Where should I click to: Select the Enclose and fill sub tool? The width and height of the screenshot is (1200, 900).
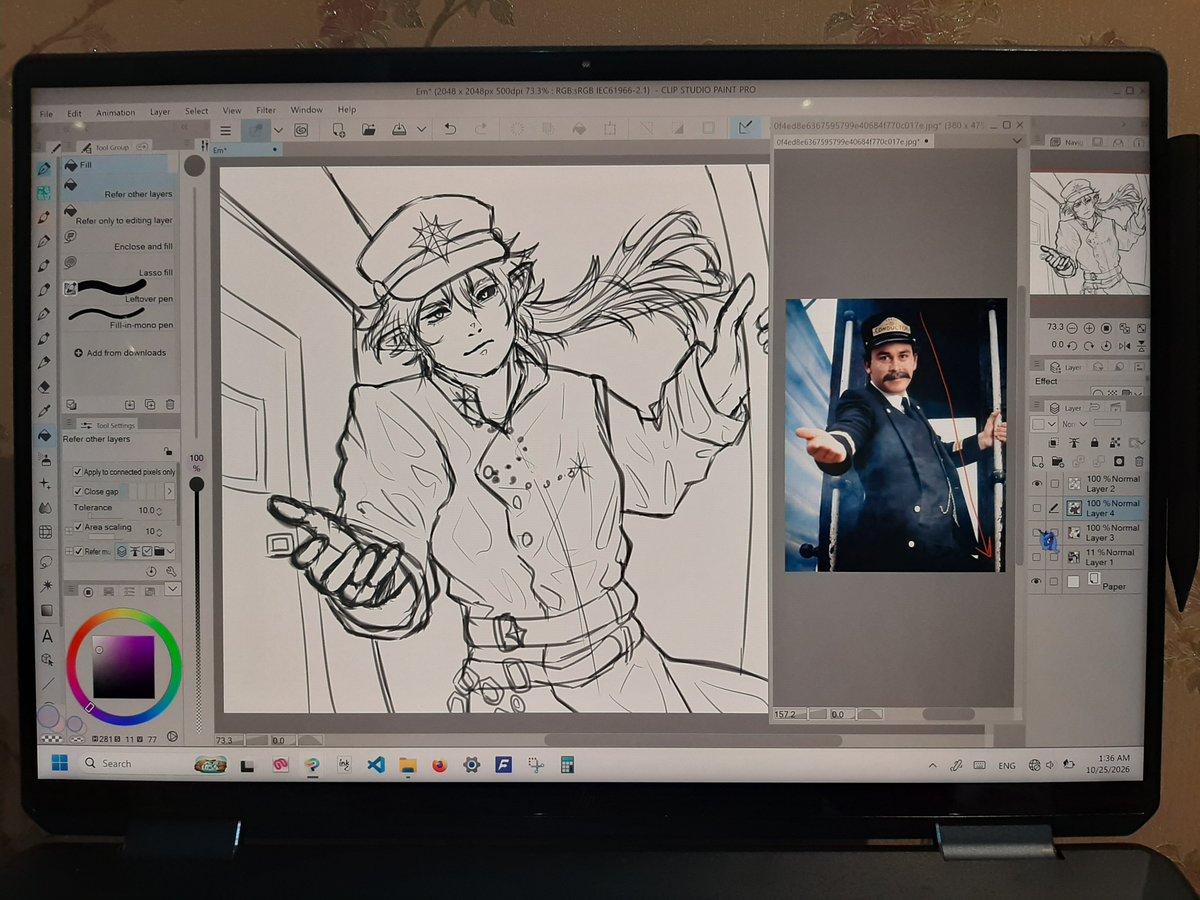(118, 241)
